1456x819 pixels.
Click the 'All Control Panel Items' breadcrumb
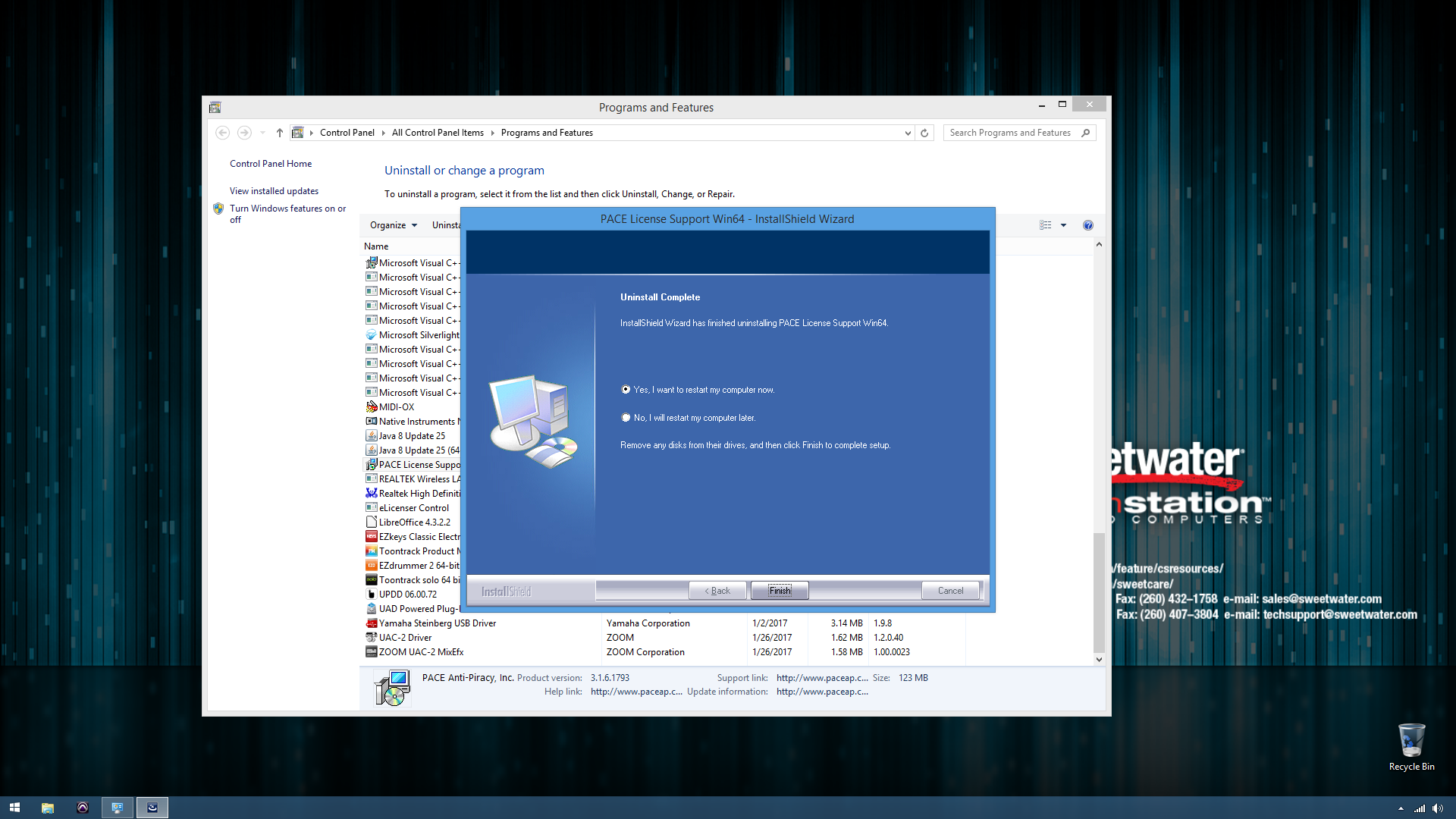click(x=437, y=133)
